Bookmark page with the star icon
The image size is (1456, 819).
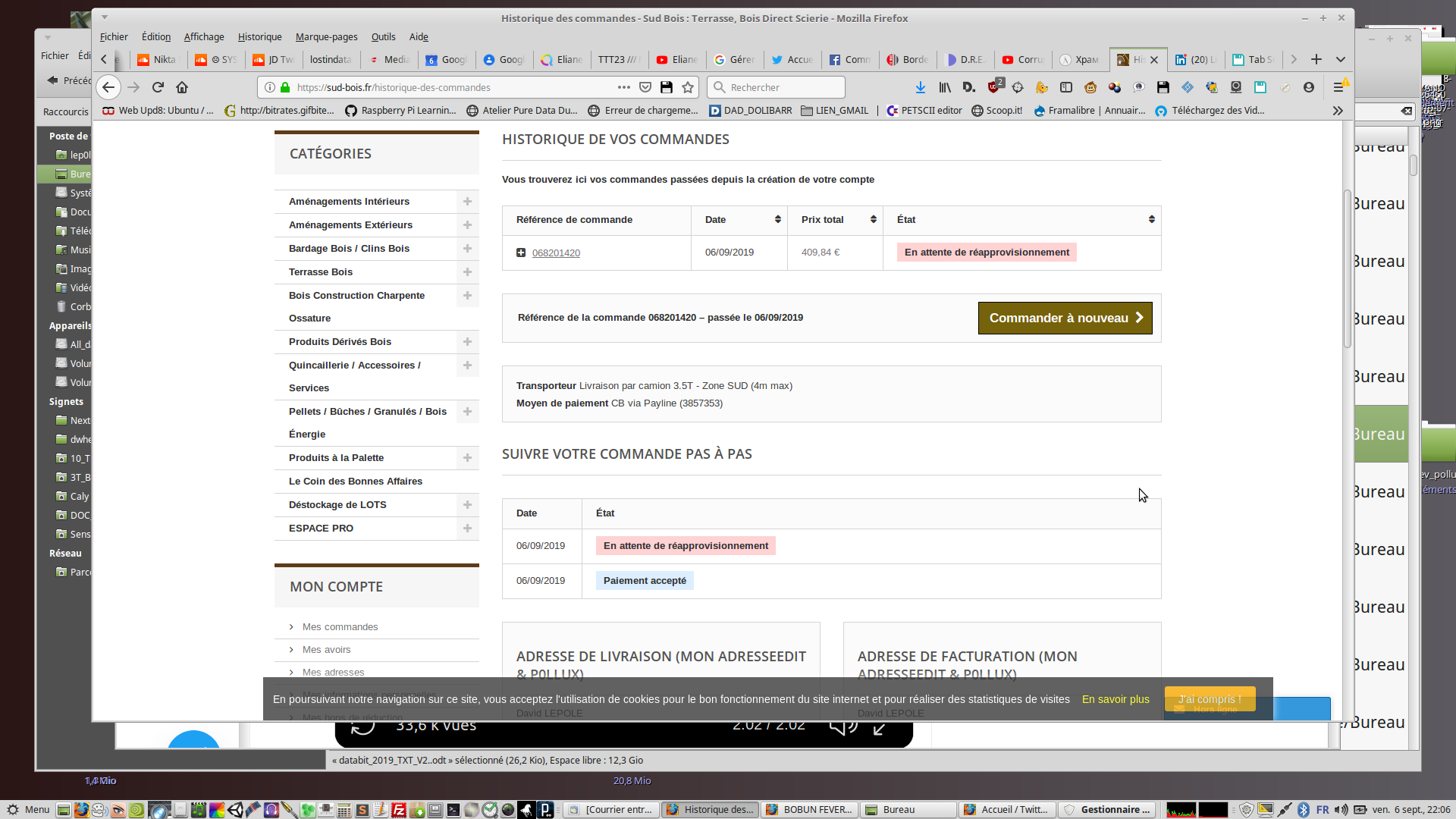tap(688, 87)
